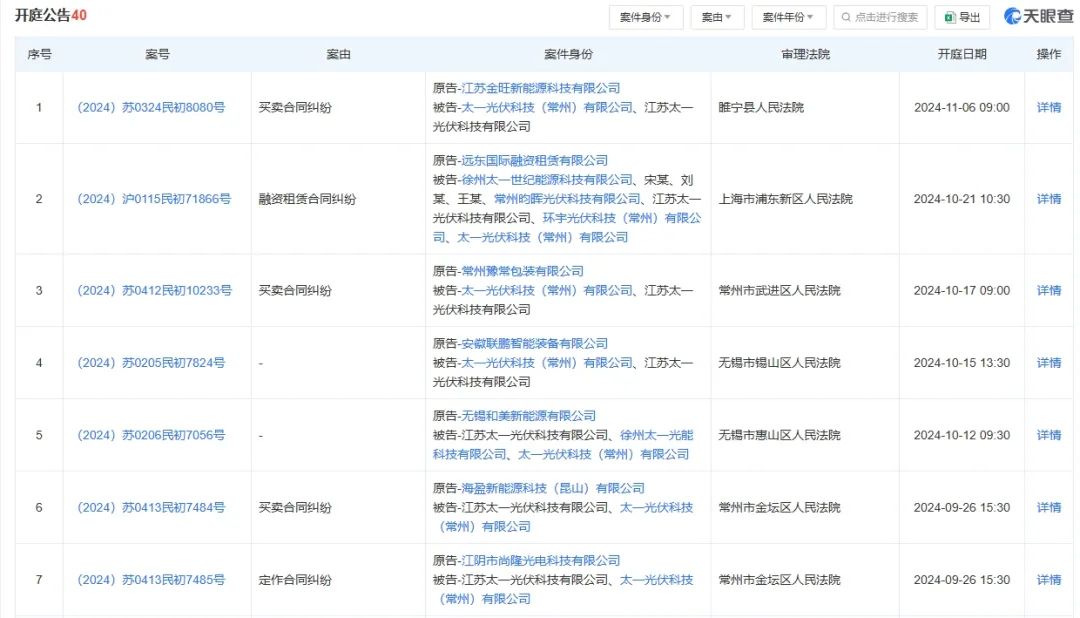Open plaintiff 安徽联鹏智能装备有限公司 link
Viewport: 1080px width, 618px height.
pos(534,344)
